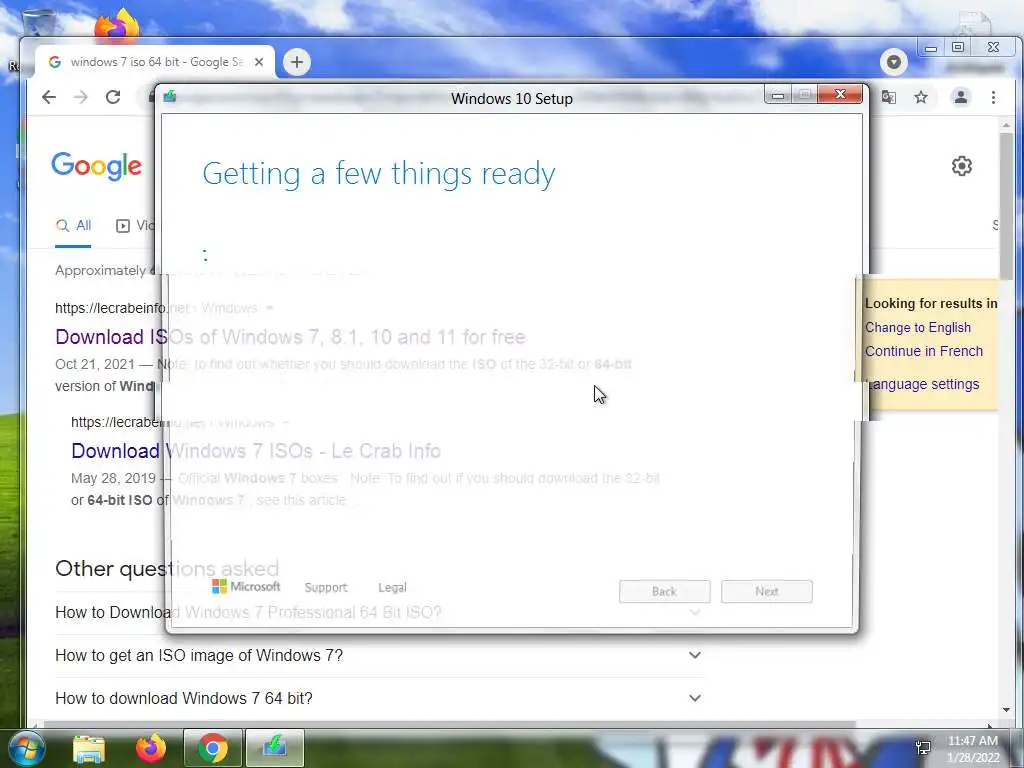Open the Legal link in Setup
The height and width of the screenshot is (768, 1024).
point(392,587)
